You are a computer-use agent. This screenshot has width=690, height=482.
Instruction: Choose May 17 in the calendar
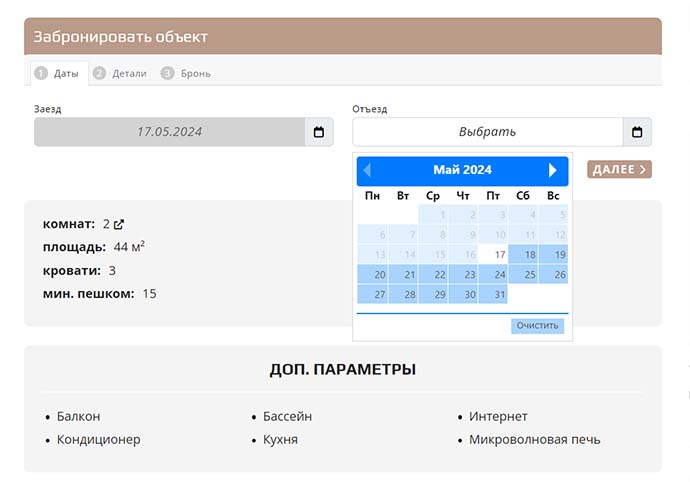(493, 254)
